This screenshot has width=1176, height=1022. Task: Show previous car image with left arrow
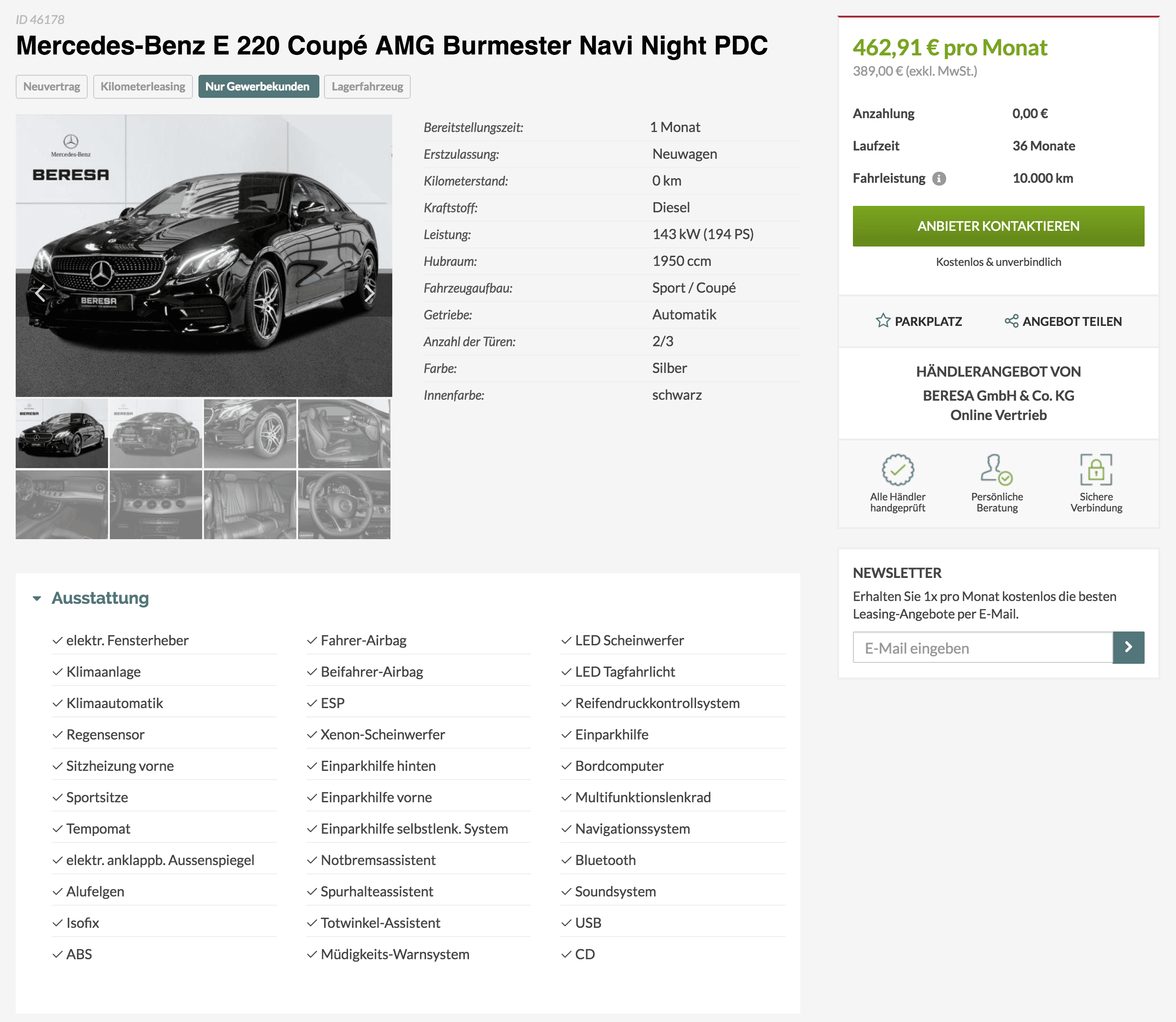click(40, 293)
